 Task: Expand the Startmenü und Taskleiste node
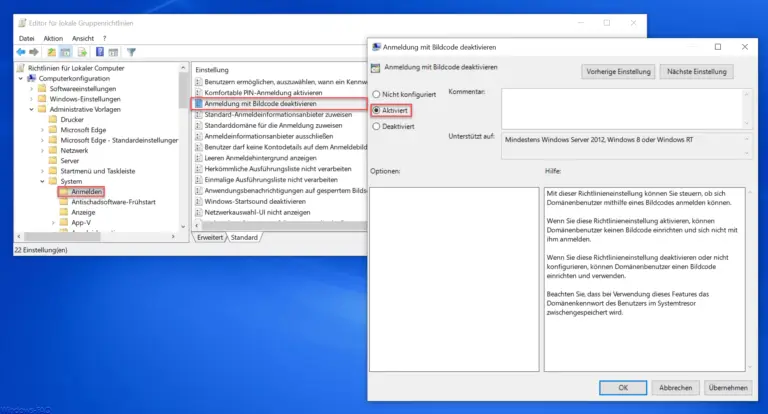click(x=42, y=171)
